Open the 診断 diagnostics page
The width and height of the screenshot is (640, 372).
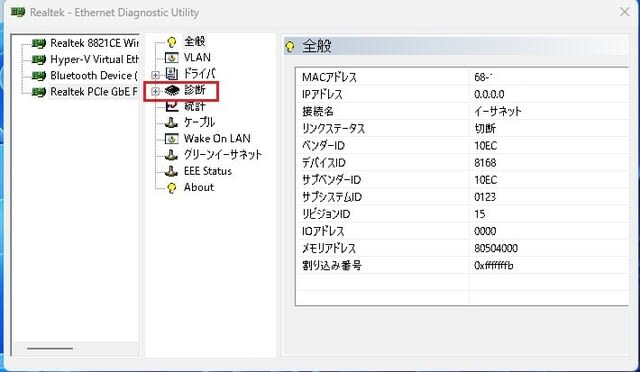click(195, 90)
